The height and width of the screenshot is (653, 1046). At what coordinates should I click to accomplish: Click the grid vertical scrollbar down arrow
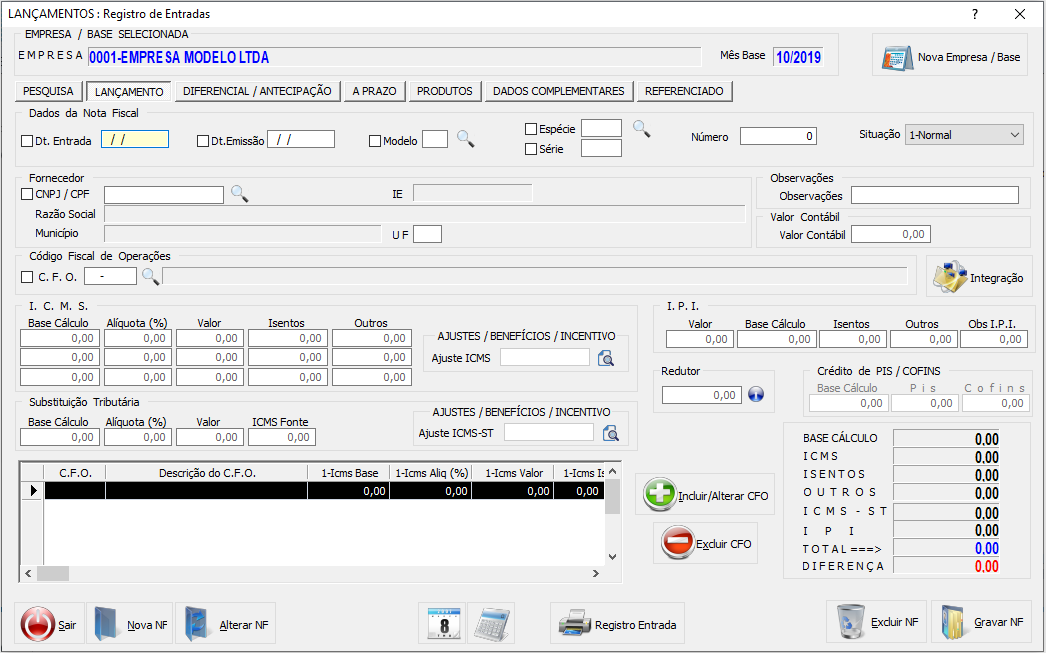coord(612,557)
